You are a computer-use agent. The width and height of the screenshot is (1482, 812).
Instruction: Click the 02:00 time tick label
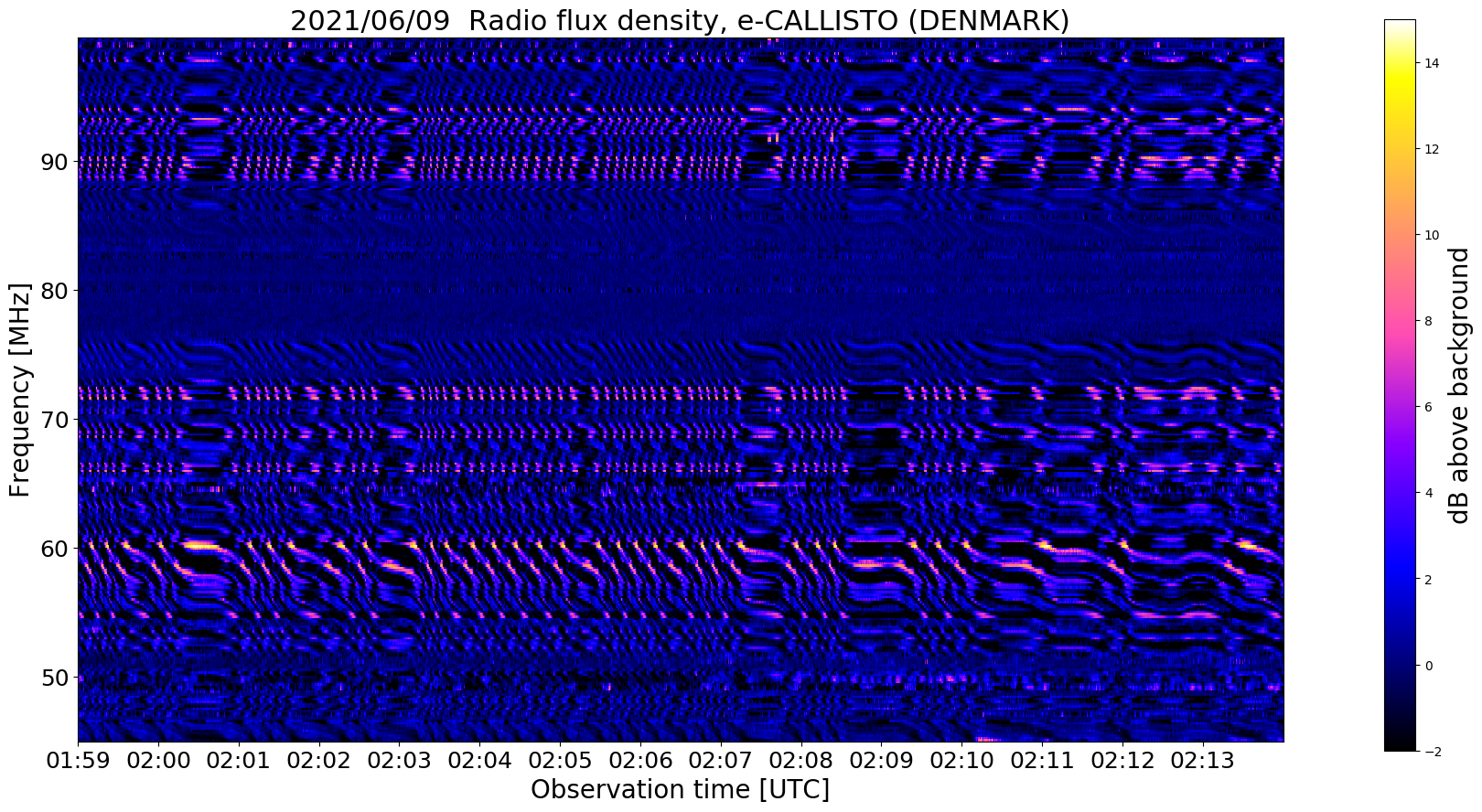(158, 761)
